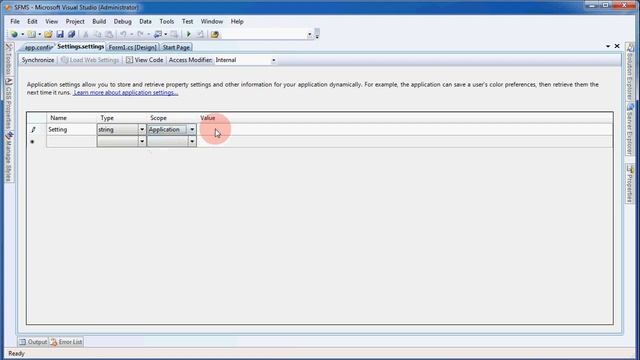The height and width of the screenshot is (360, 640).
Task: Click the toolbar icon right of Start Debugging
Action: [x=200, y=34]
